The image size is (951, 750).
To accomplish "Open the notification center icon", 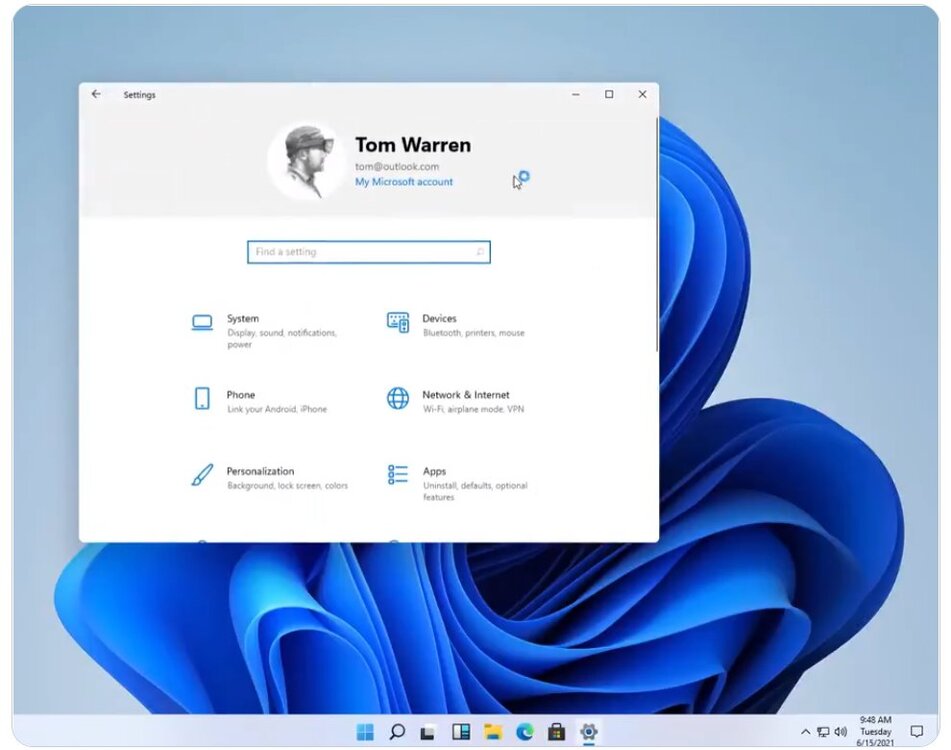I will click(x=917, y=732).
